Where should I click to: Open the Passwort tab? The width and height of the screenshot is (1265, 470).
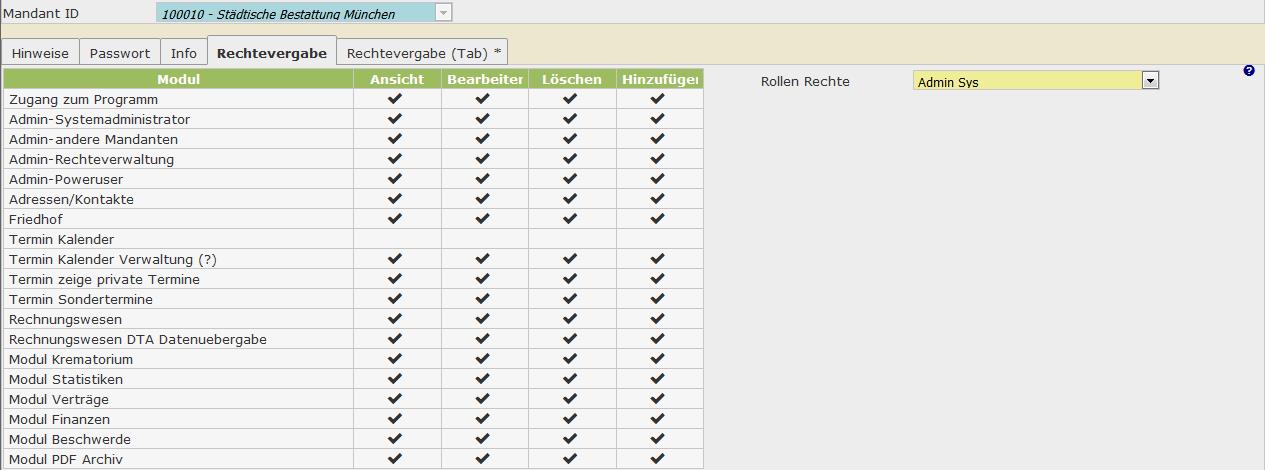coord(120,53)
